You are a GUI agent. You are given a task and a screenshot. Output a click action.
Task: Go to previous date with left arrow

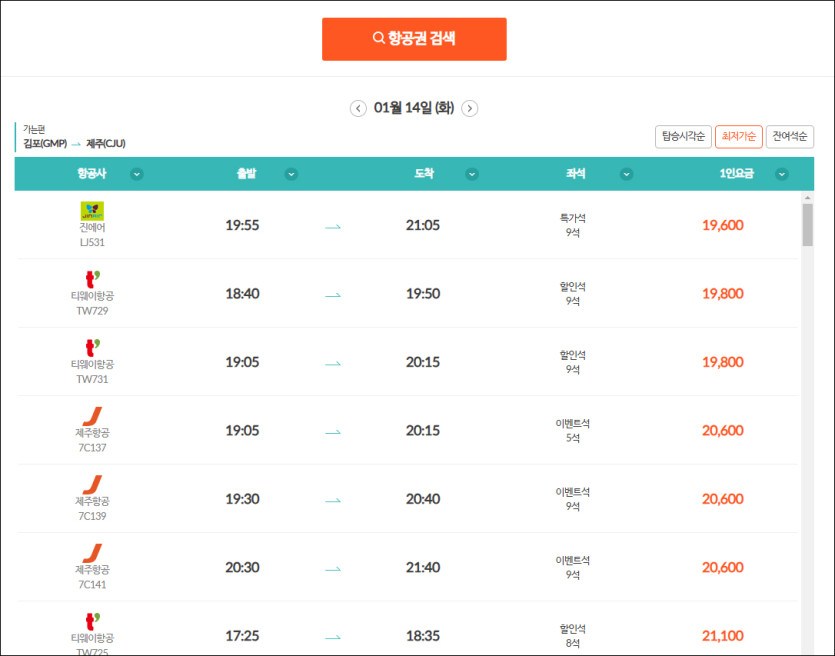358,109
